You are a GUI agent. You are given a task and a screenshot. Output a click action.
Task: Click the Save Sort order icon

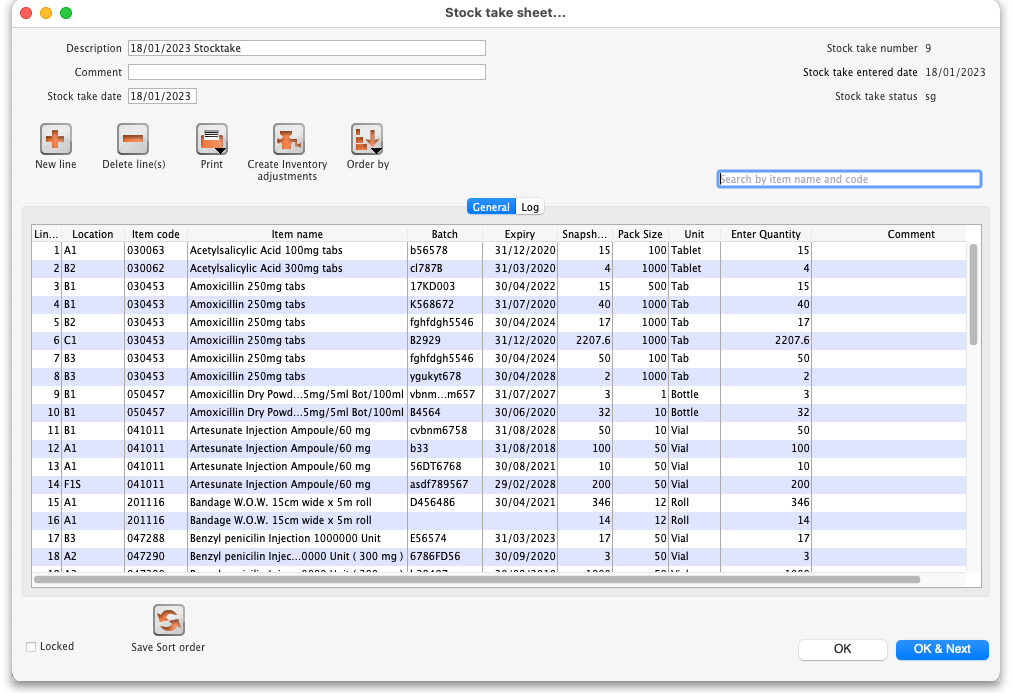(168, 621)
